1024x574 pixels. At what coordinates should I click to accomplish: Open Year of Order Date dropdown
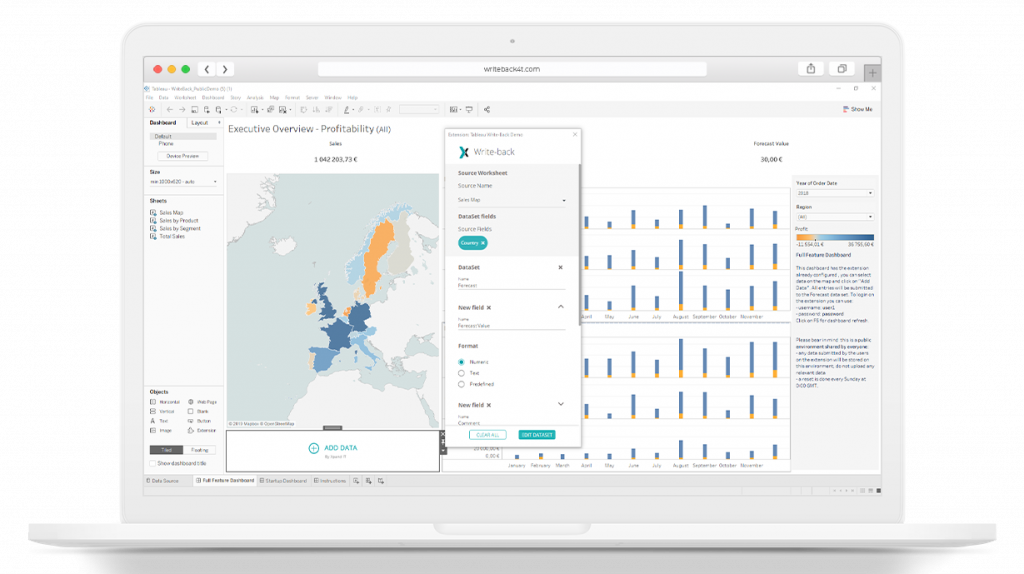(x=834, y=193)
